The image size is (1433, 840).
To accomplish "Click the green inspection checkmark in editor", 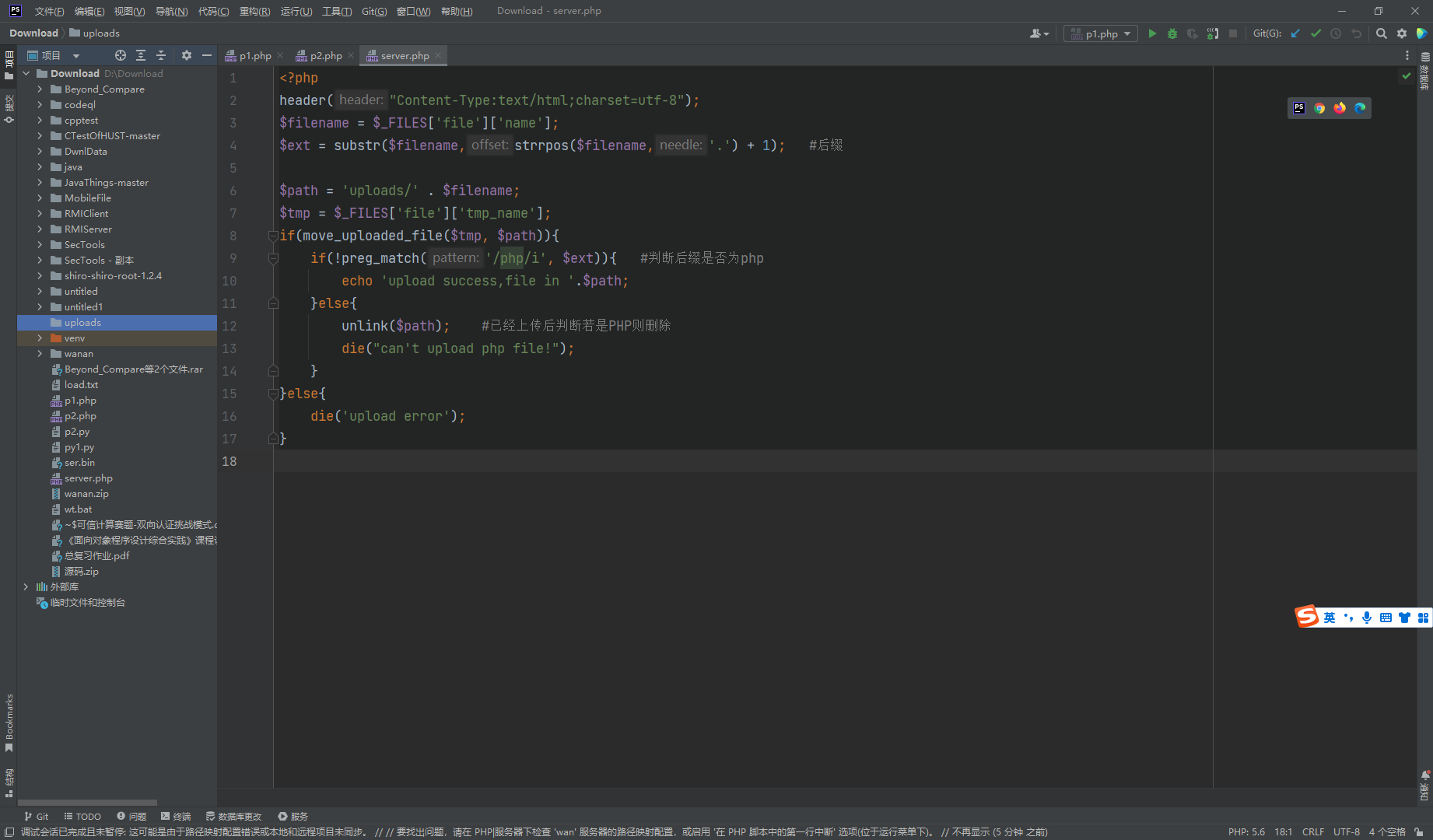I will coord(1407,76).
